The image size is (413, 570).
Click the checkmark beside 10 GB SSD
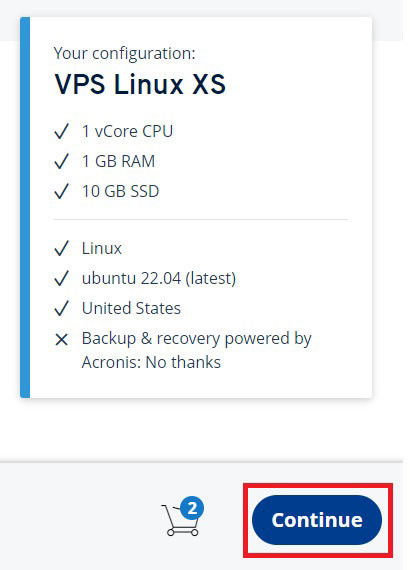[61, 191]
